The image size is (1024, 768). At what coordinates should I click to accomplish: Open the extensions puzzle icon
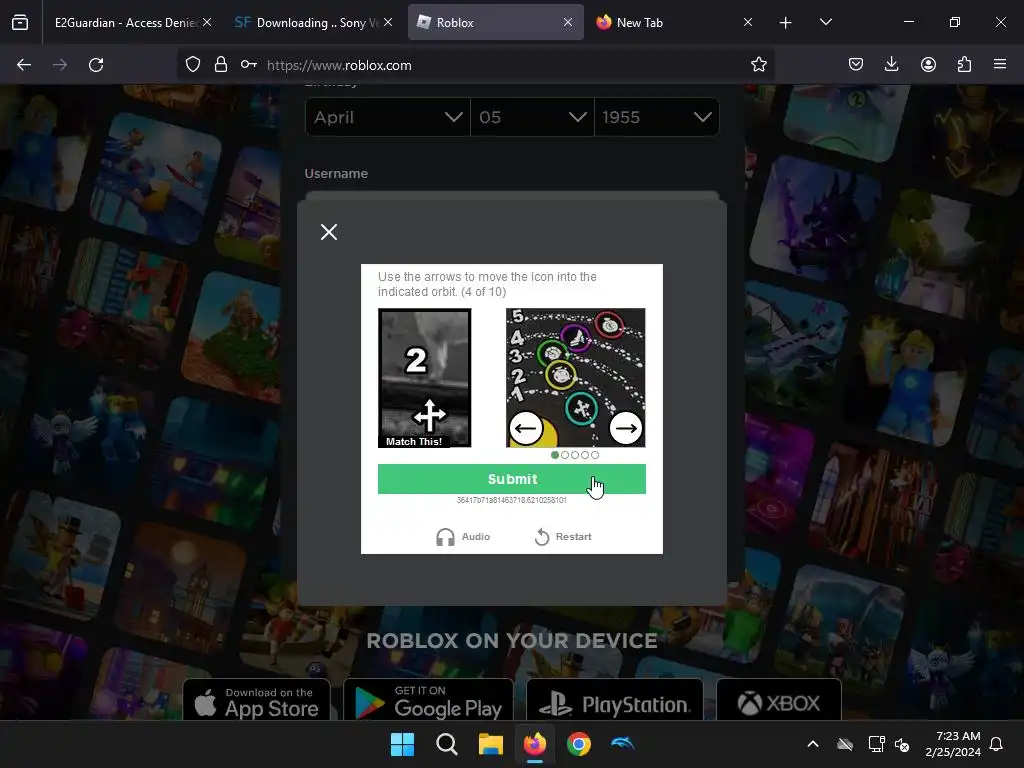coord(964,65)
